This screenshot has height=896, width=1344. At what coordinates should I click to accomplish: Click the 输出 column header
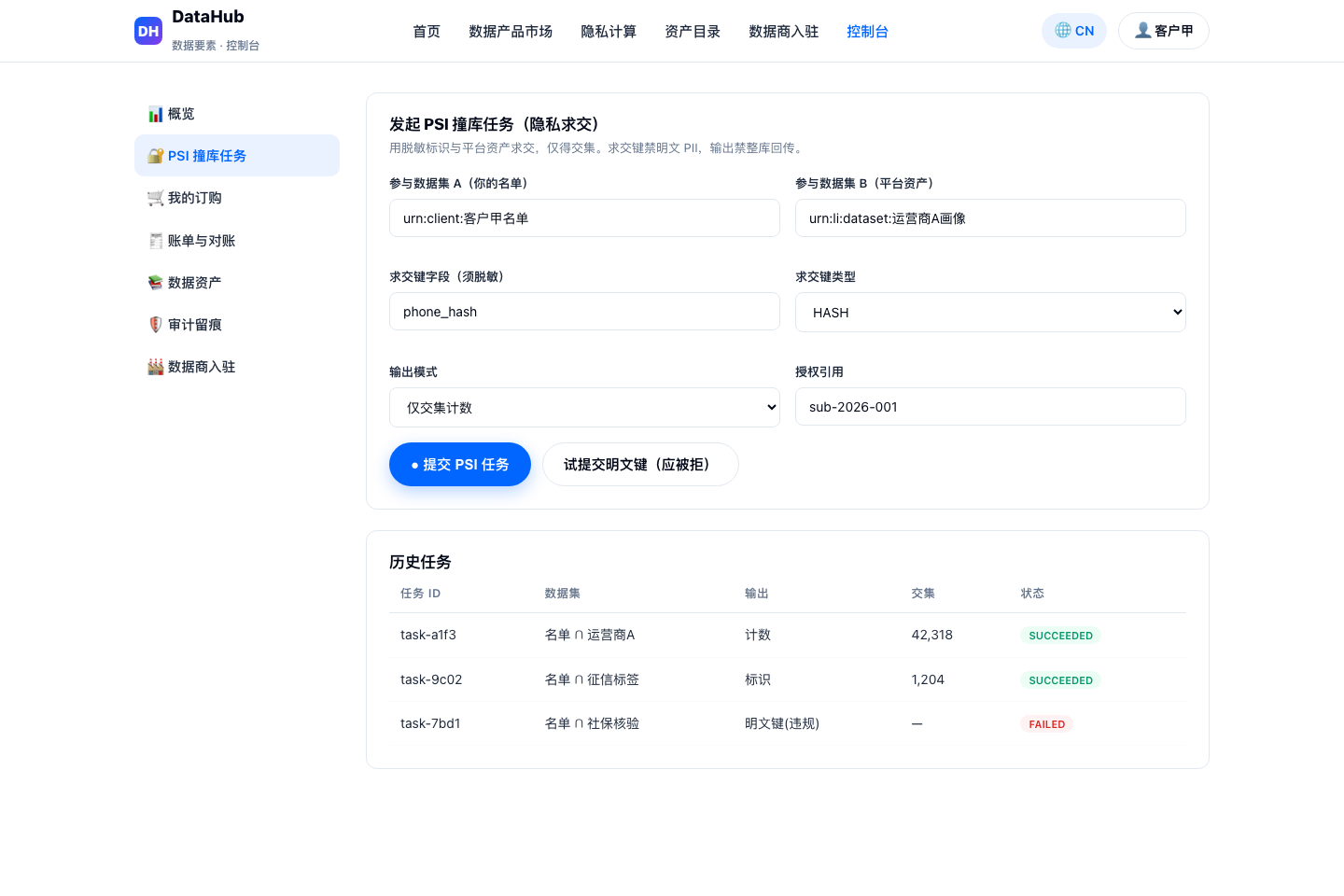tap(757, 594)
